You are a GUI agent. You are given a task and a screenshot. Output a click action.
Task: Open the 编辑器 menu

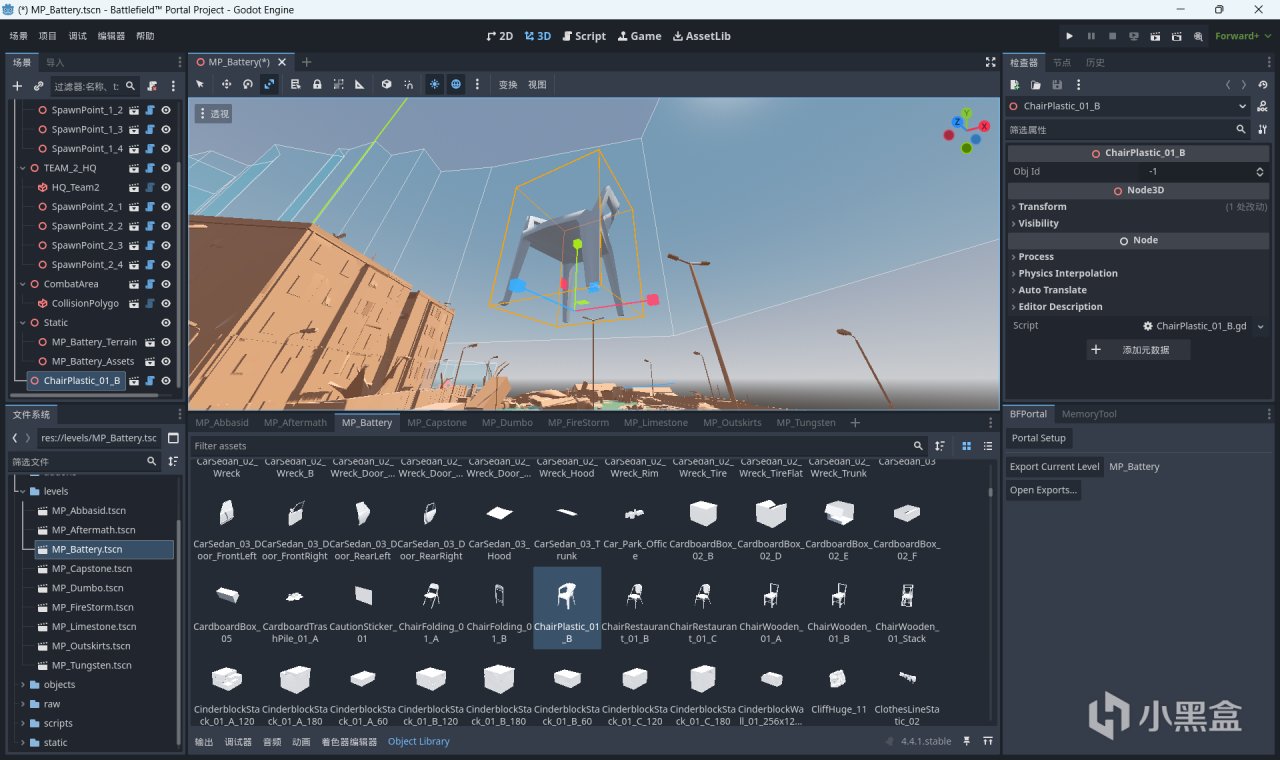pos(111,36)
